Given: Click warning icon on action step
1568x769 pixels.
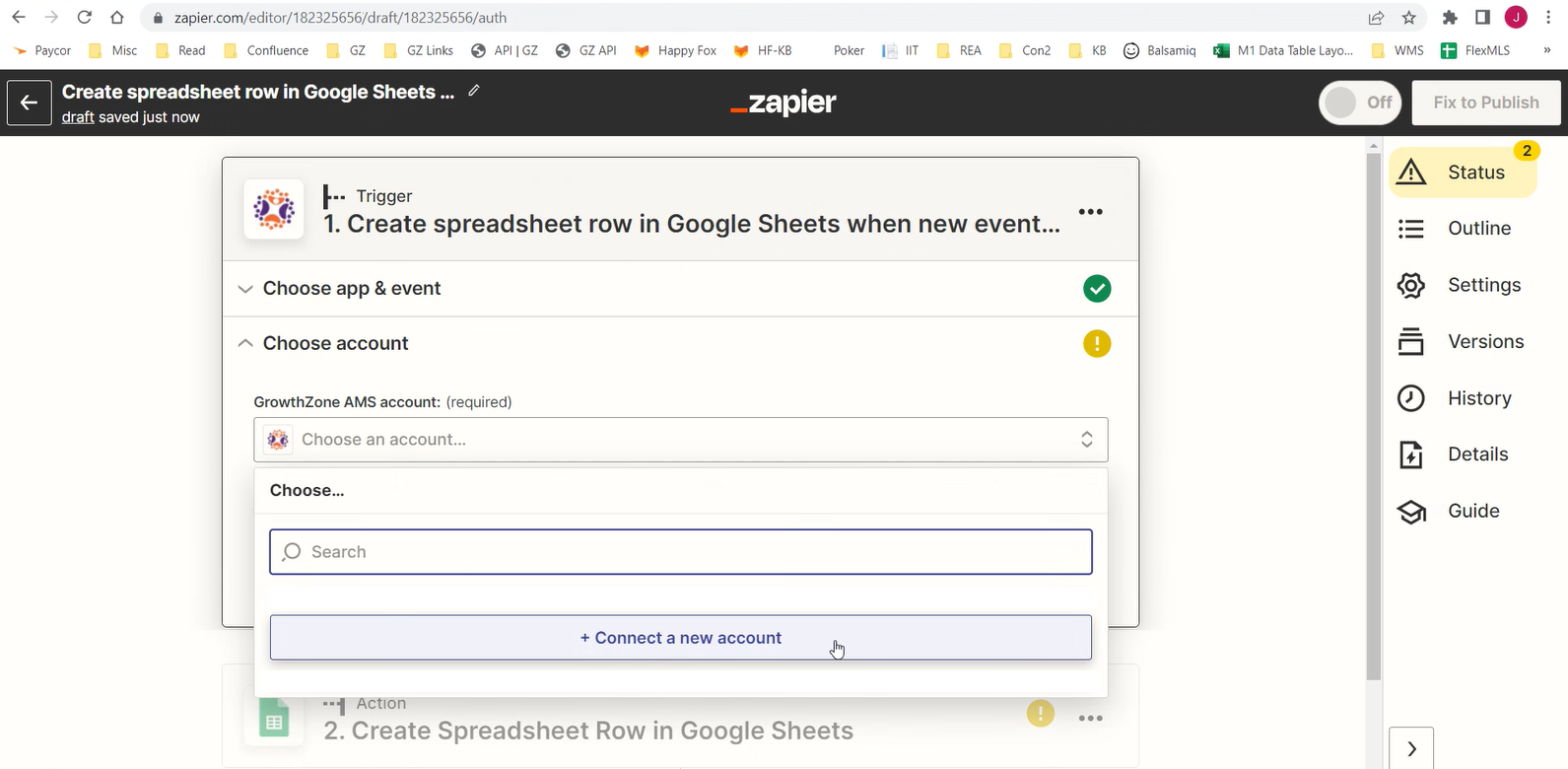Looking at the screenshot, I should pyautogui.click(x=1041, y=714).
